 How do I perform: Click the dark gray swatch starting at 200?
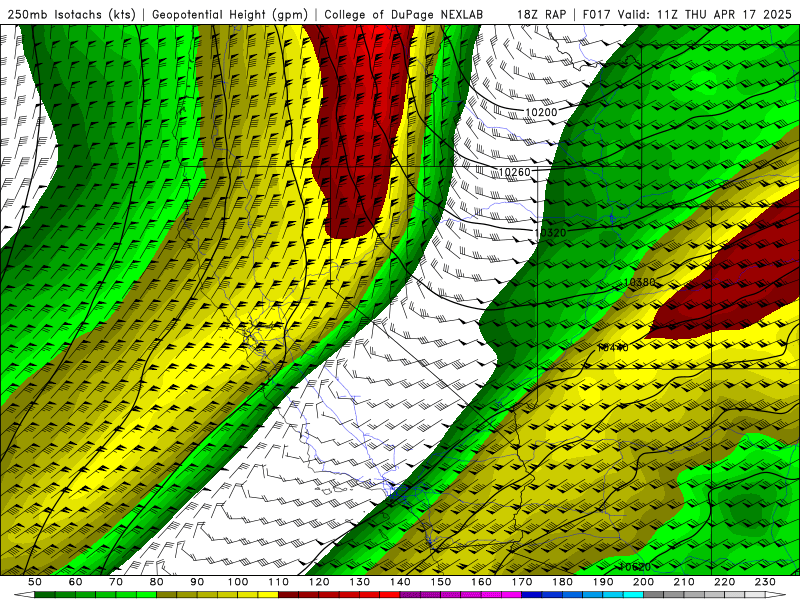(654, 595)
